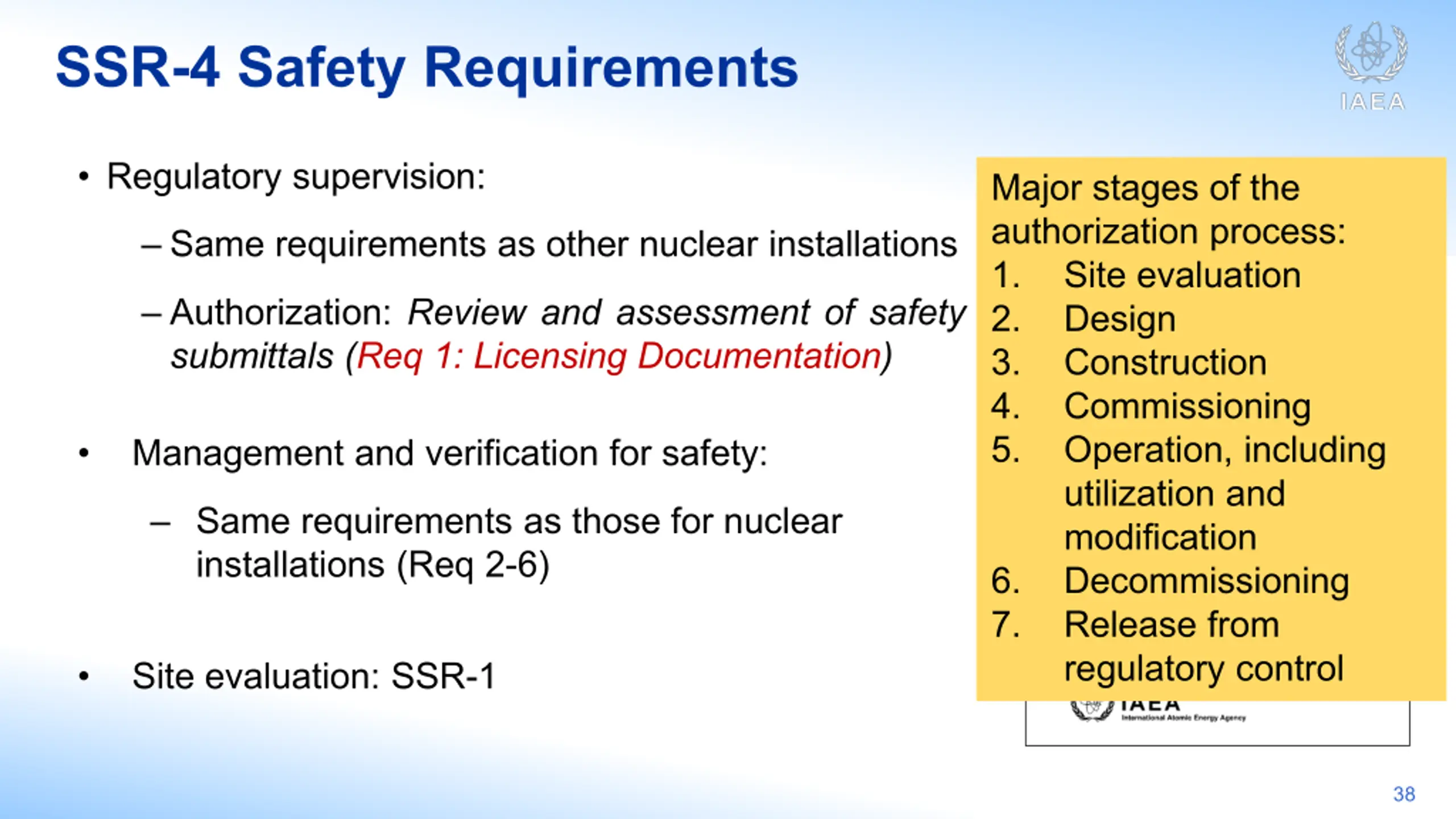
Task: Click the IAEA emblem logo top right
Action: [1371, 53]
